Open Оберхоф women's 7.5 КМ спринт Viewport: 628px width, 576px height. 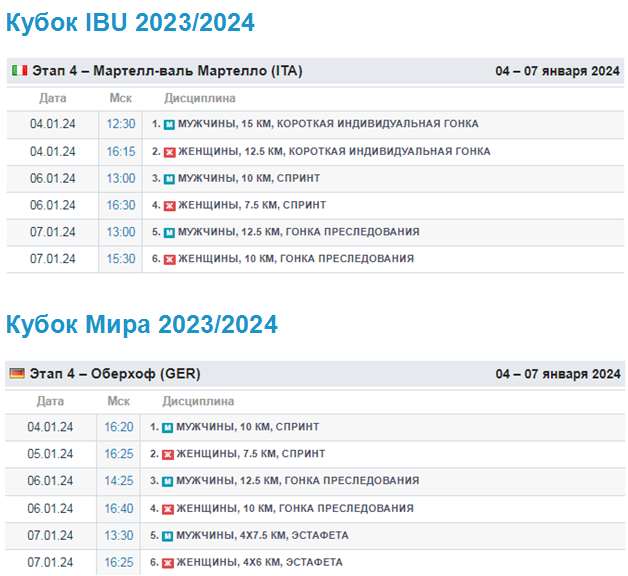pyautogui.click(x=251, y=453)
